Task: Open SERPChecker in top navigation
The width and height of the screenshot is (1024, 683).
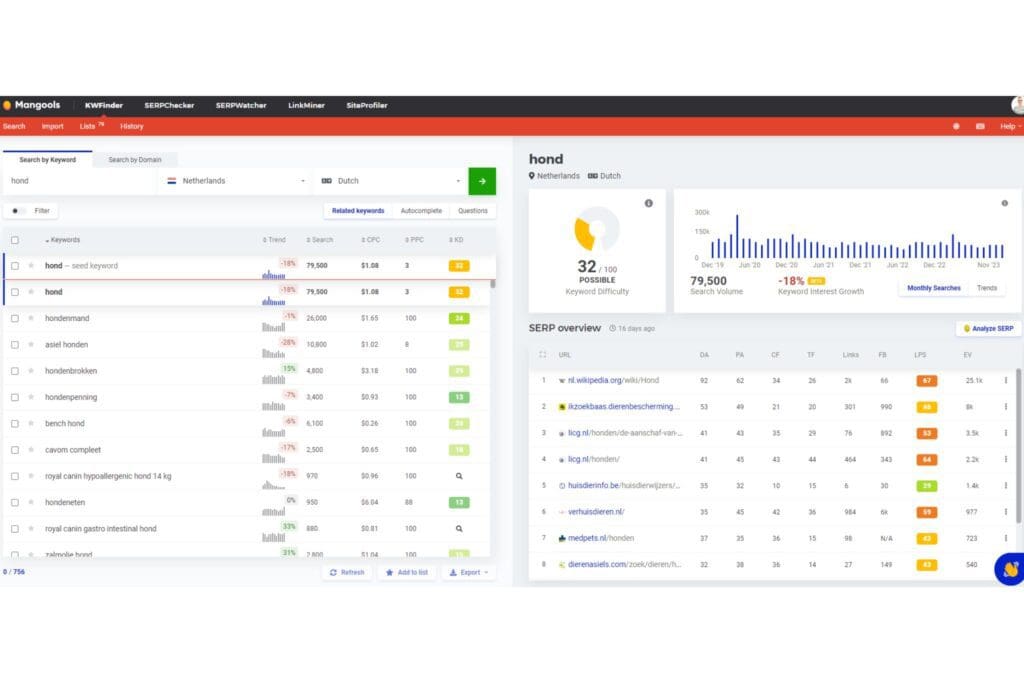Action: [169, 105]
